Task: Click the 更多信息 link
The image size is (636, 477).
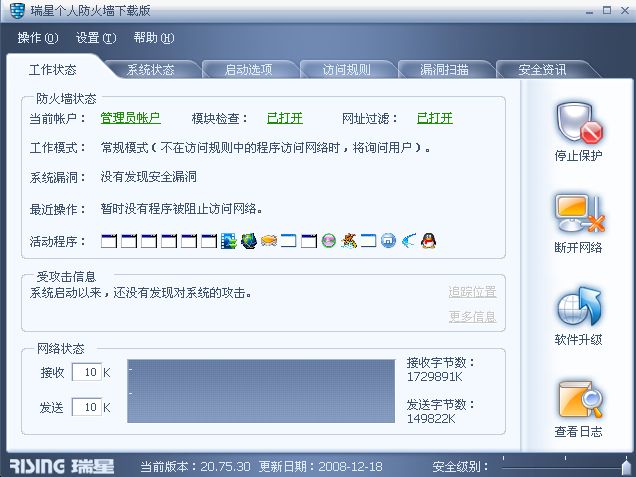Action: [x=473, y=316]
